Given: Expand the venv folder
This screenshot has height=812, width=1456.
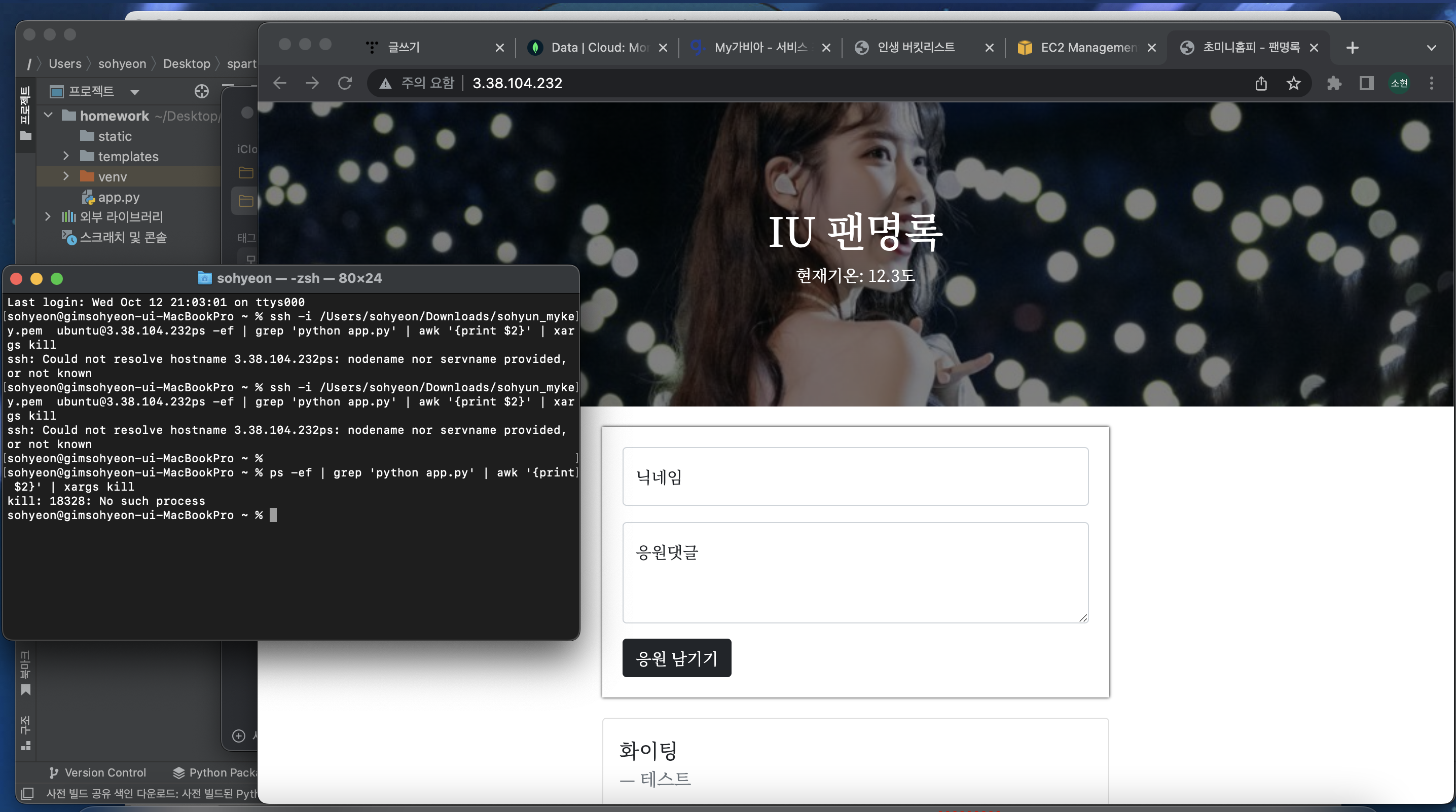Looking at the screenshot, I should (65, 176).
